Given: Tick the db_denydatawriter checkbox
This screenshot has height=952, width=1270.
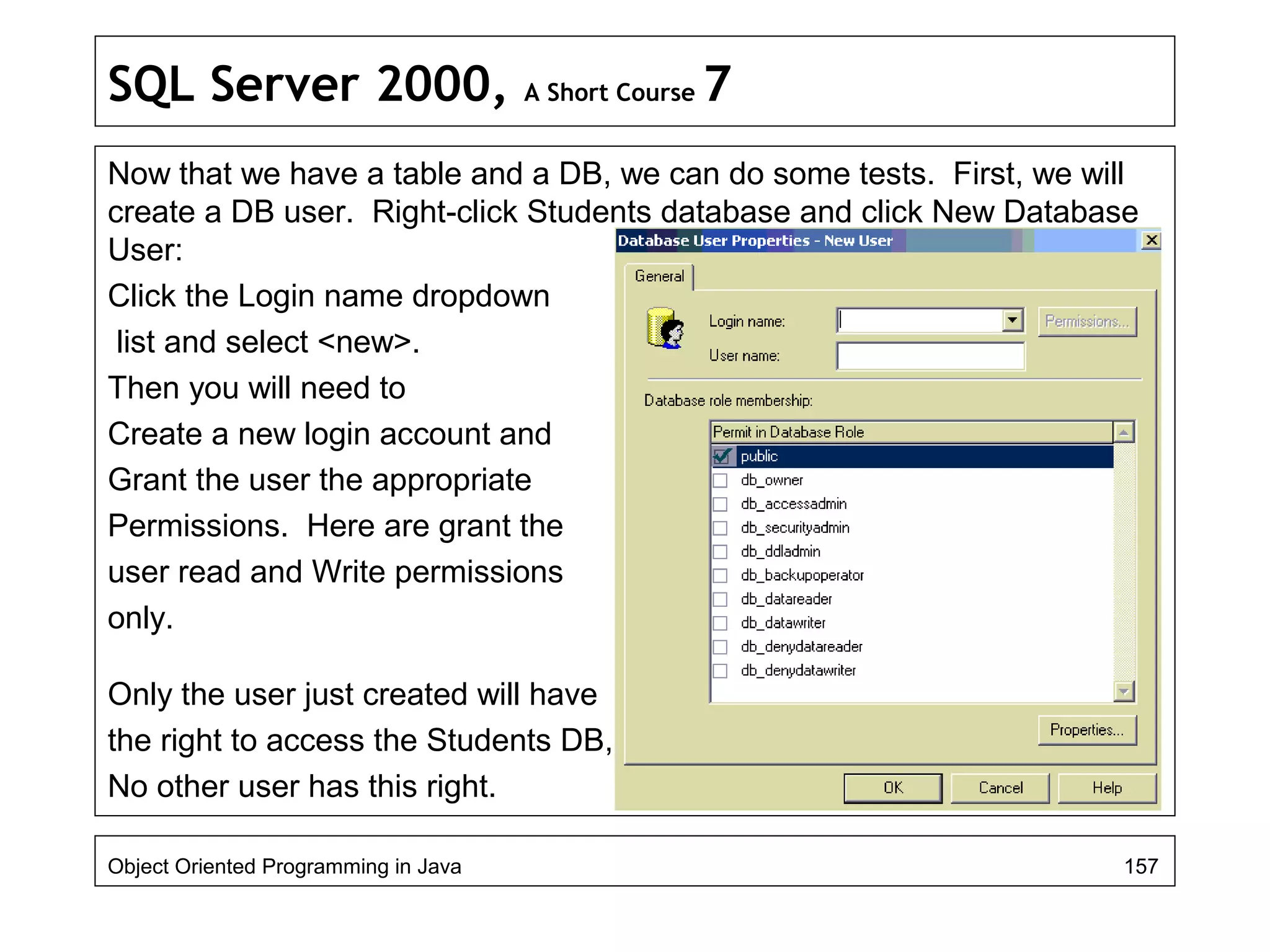Looking at the screenshot, I should [x=720, y=671].
